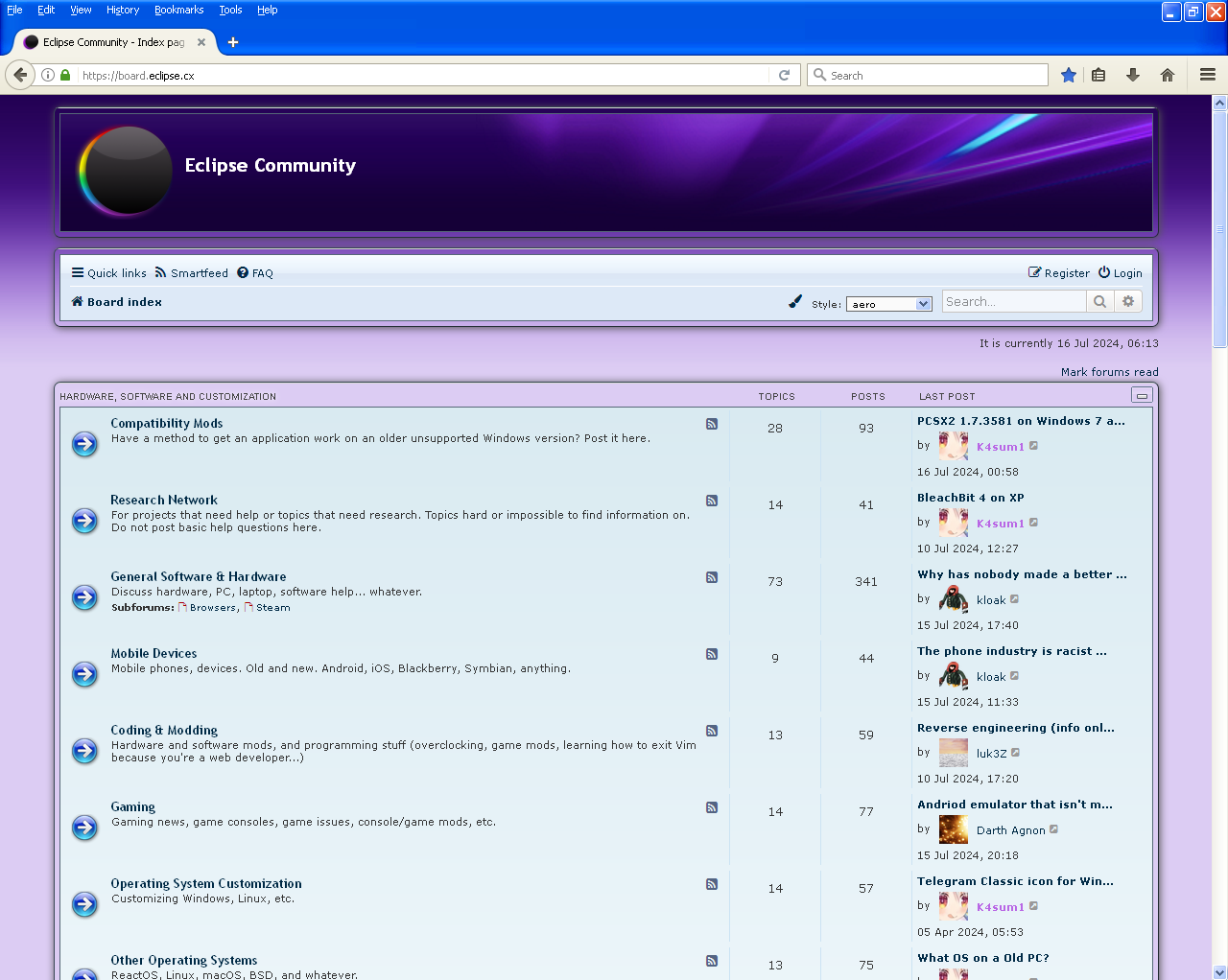Click the green padlock security icon

coord(65,75)
